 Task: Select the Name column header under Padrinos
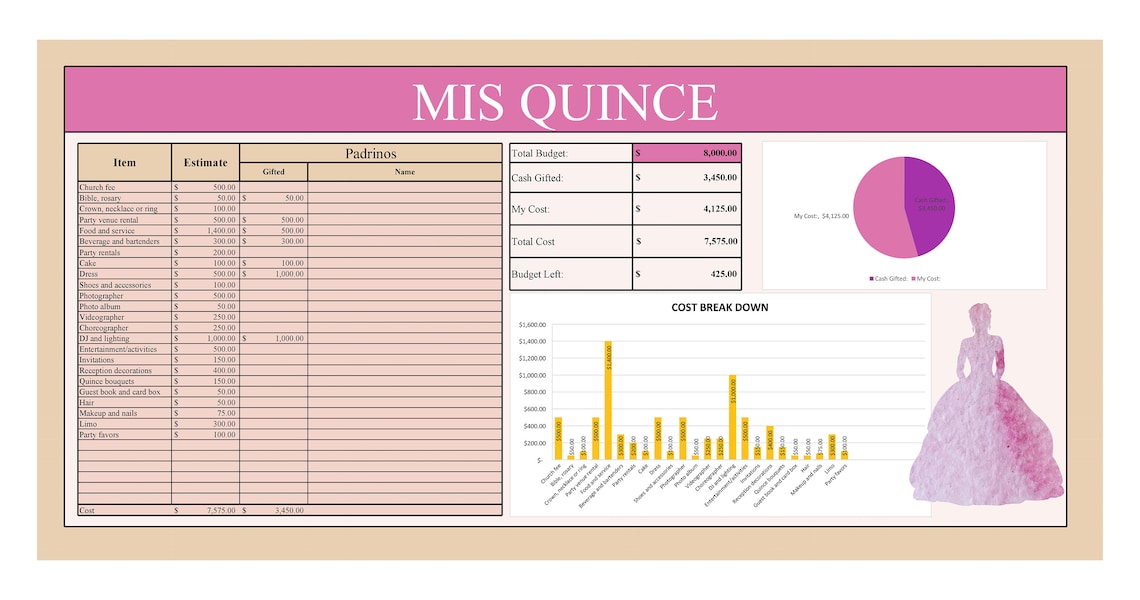pyautogui.click(x=403, y=171)
